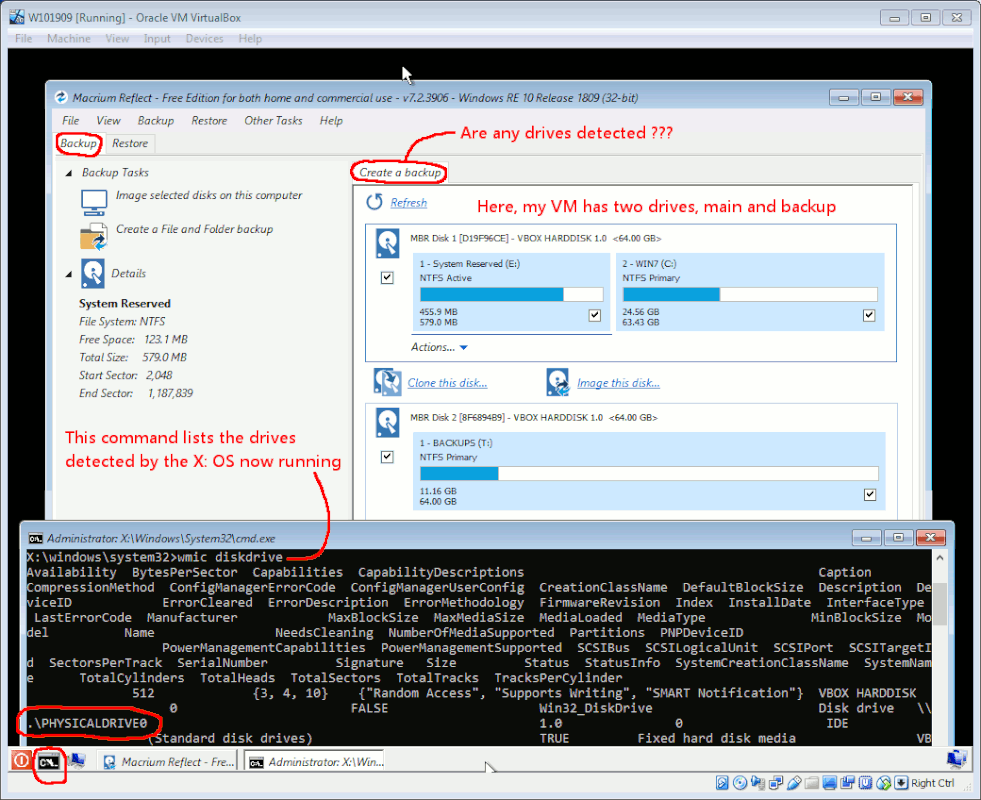Click the Macrium Reflect title bar logo icon

pos(61,98)
